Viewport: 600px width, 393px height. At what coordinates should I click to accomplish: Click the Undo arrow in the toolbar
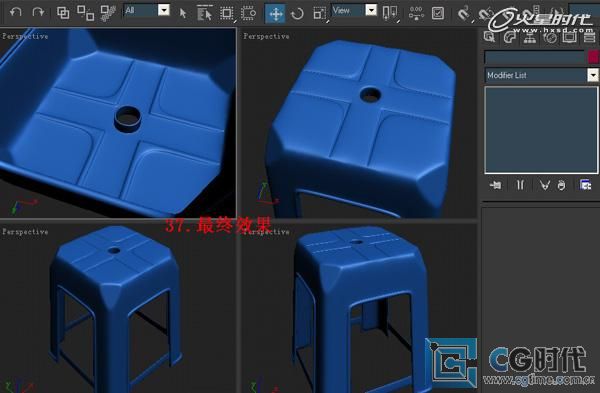15,12
